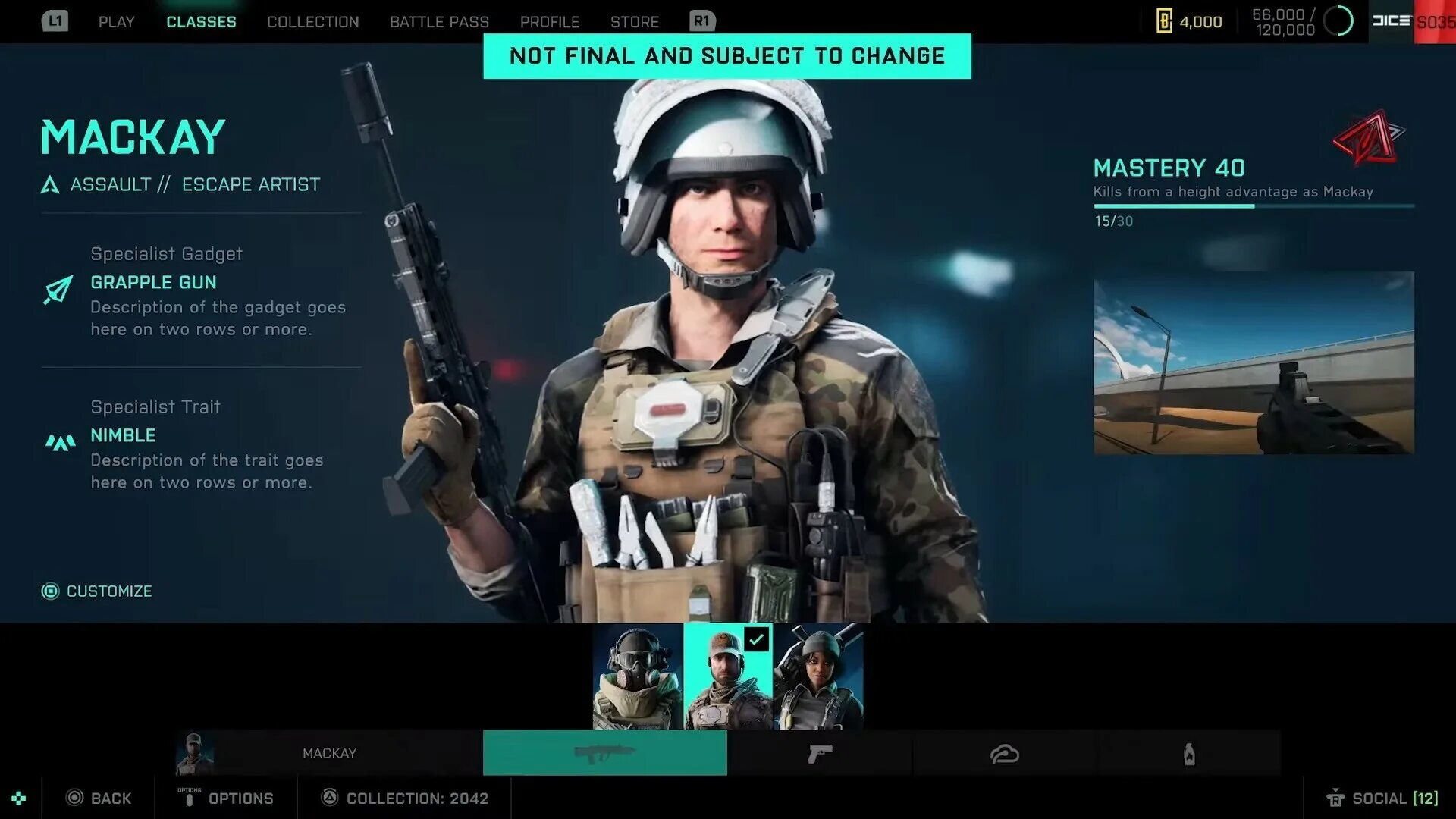Click the Nimble trait icon
Image resolution: width=1456 pixels, height=819 pixels.
(x=60, y=442)
